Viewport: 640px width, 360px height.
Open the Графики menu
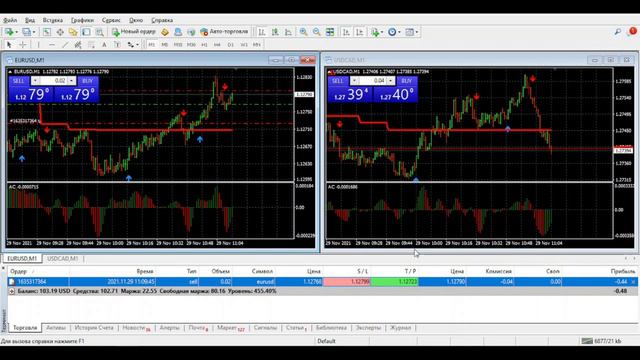click(82, 20)
